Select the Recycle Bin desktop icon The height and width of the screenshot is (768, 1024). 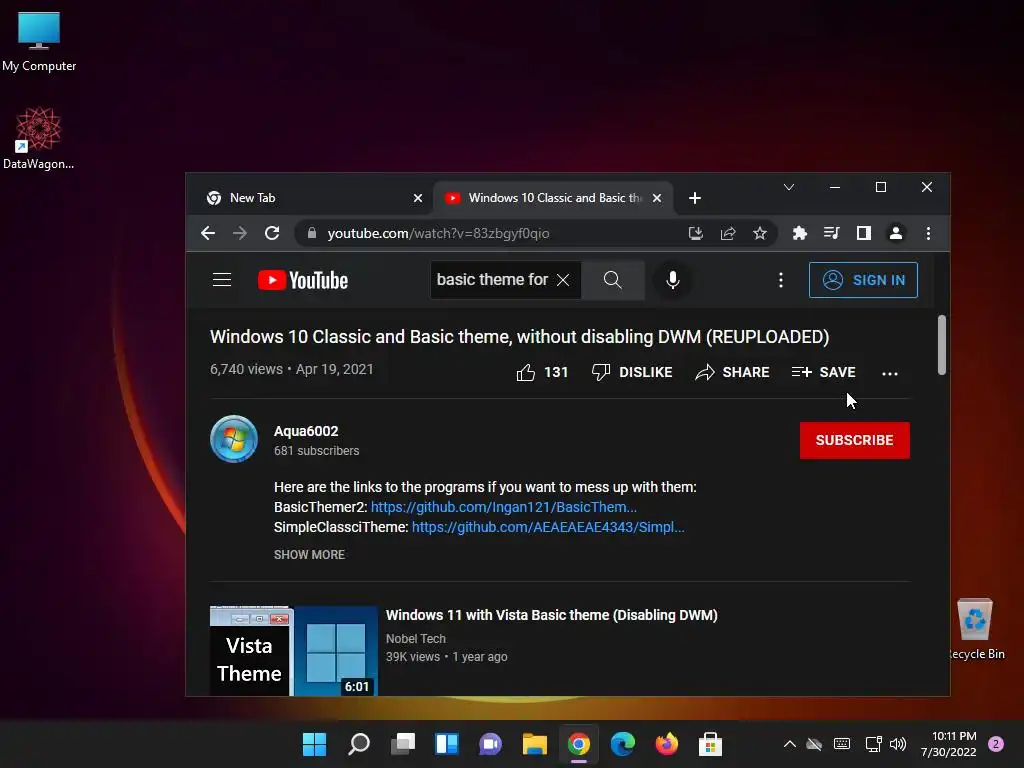[x=976, y=629]
